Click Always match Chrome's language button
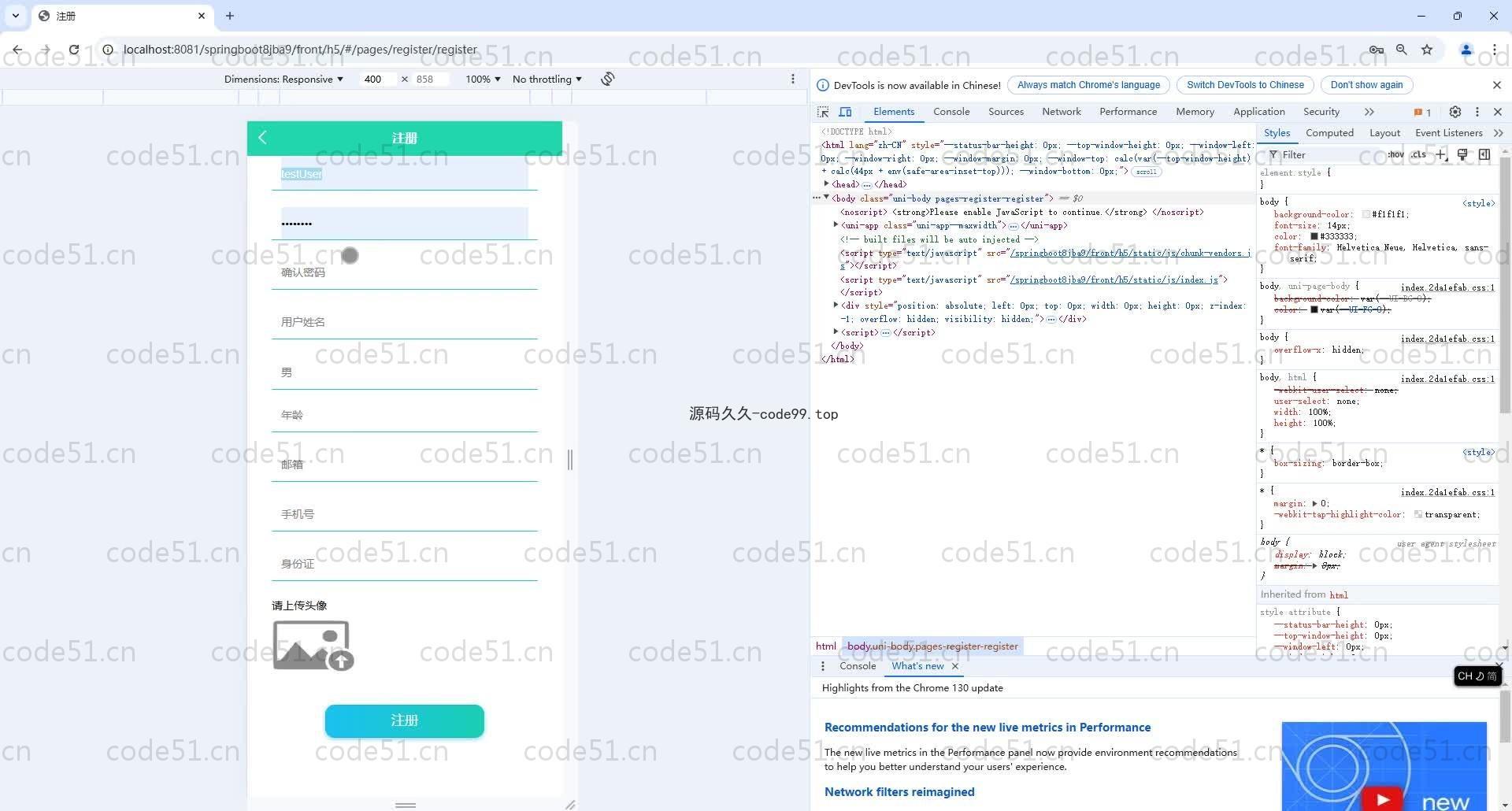The image size is (1512, 811). coord(1088,85)
